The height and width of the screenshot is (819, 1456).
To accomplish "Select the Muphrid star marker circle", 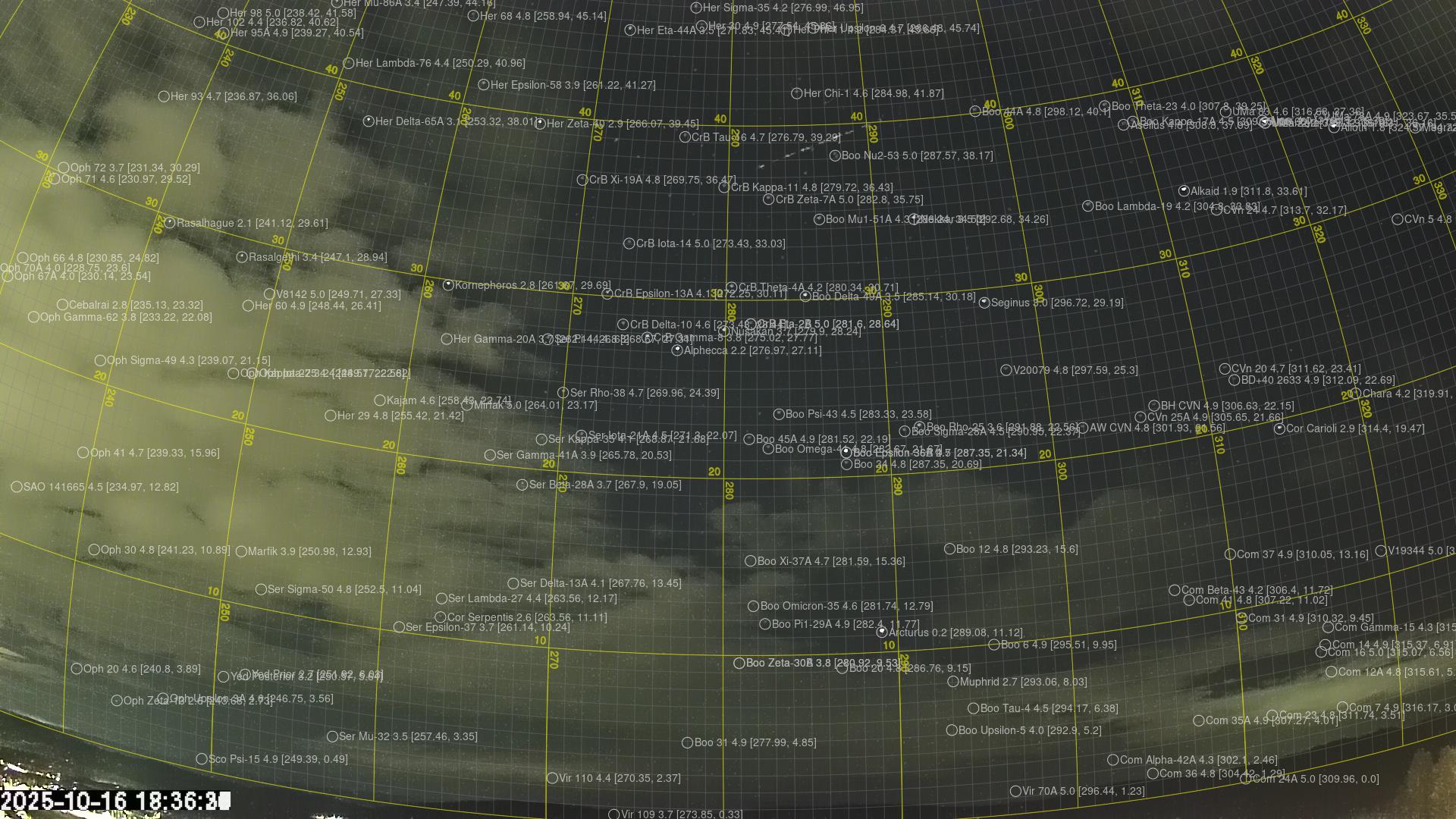I will 953,682.
